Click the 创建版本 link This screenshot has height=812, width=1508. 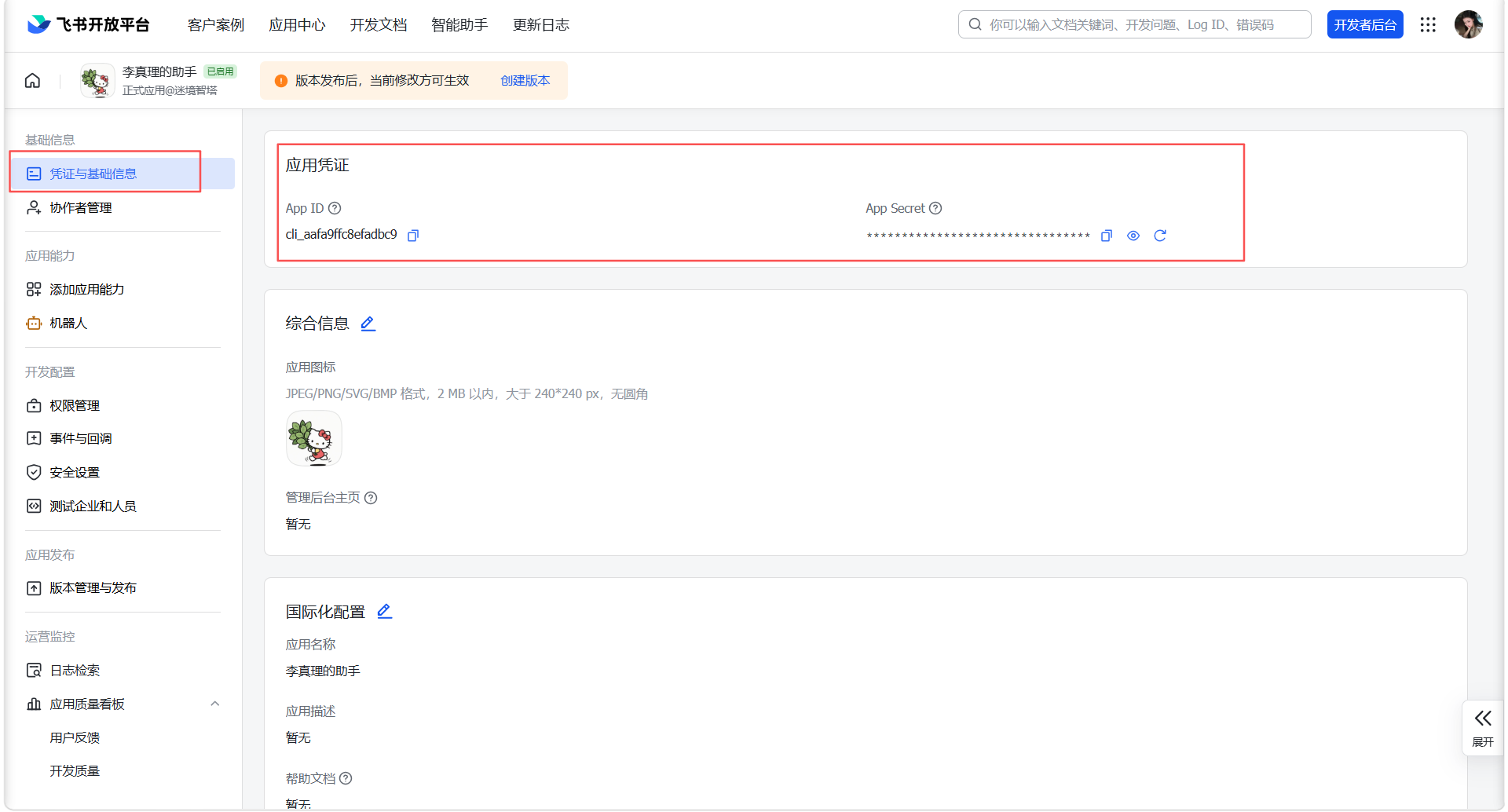pyautogui.click(x=525, y=80)
